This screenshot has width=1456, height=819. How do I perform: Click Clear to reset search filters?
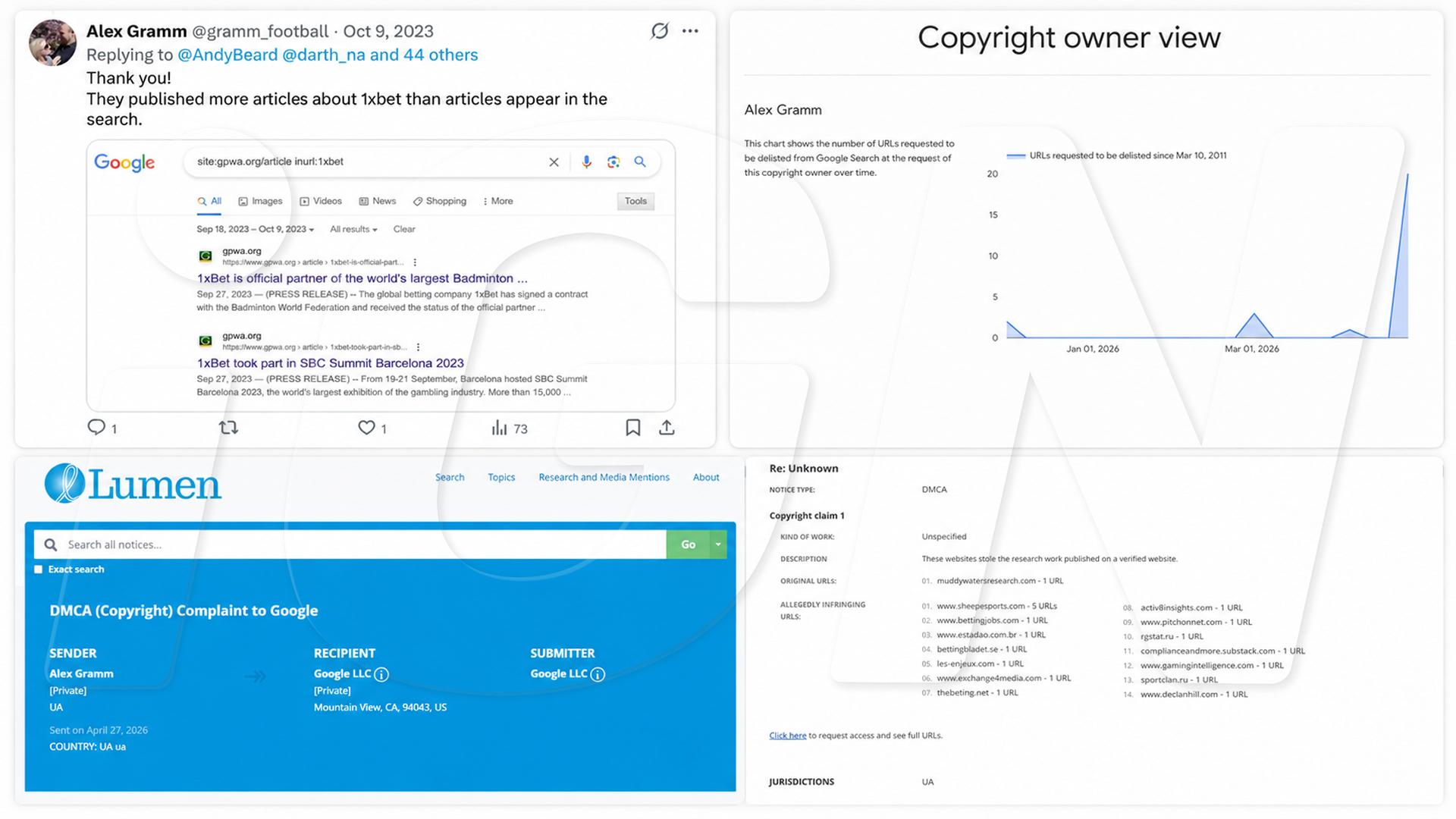[404, 229]
